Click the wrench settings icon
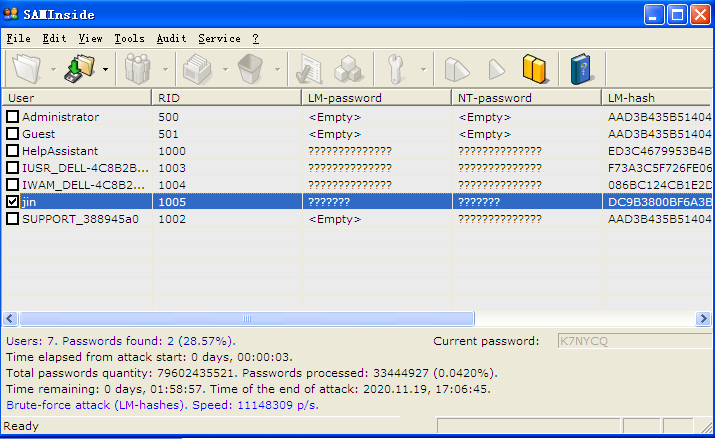Viewport: 715px width, 439px height. click(395, 69)
